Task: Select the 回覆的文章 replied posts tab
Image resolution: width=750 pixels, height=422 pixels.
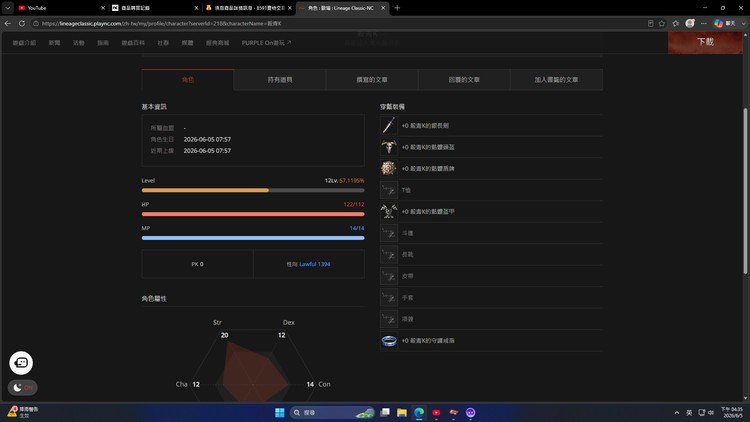Action: (464, 80)
